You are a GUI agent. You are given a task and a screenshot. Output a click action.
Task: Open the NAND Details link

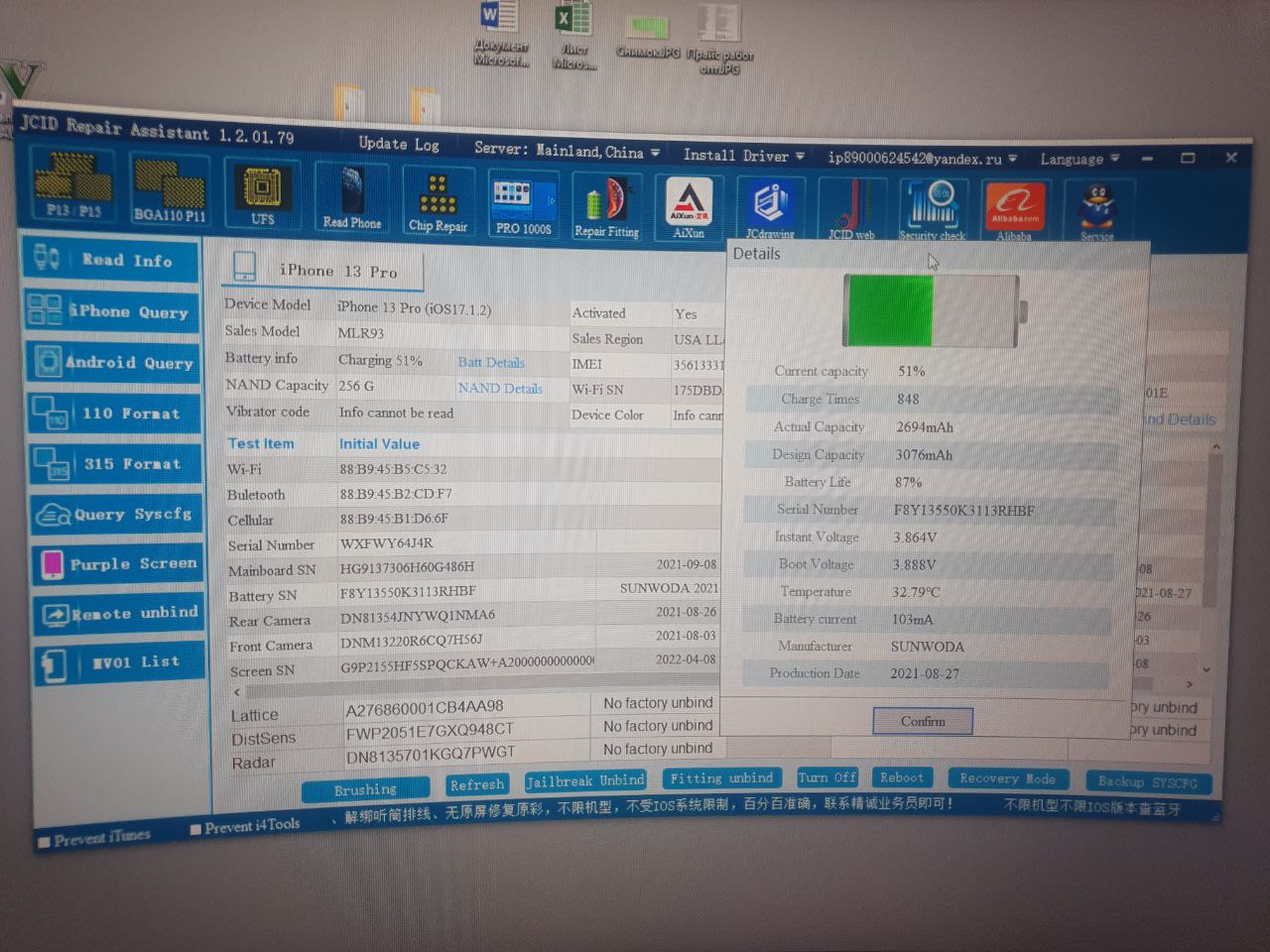coord(500,389)
